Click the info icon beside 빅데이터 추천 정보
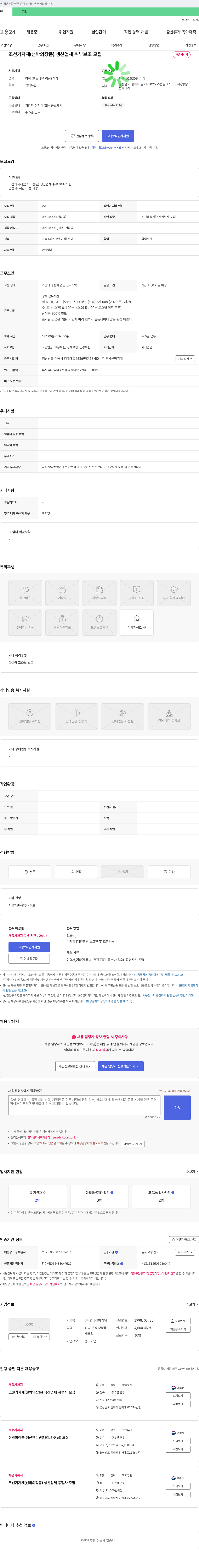 [33, 1525]
